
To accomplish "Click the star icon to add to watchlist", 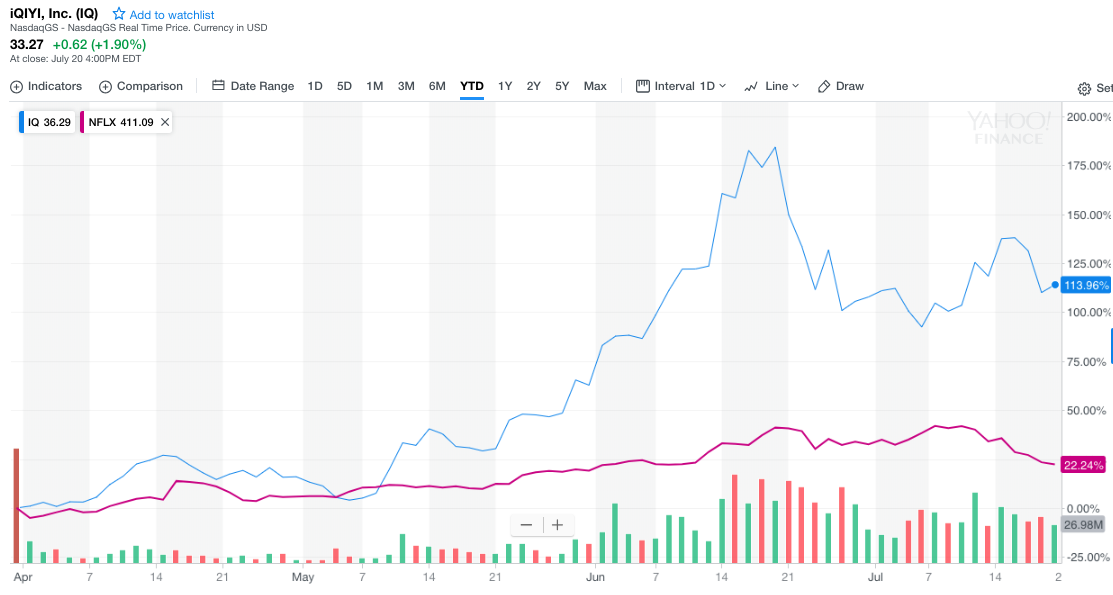I will (119, 14).
